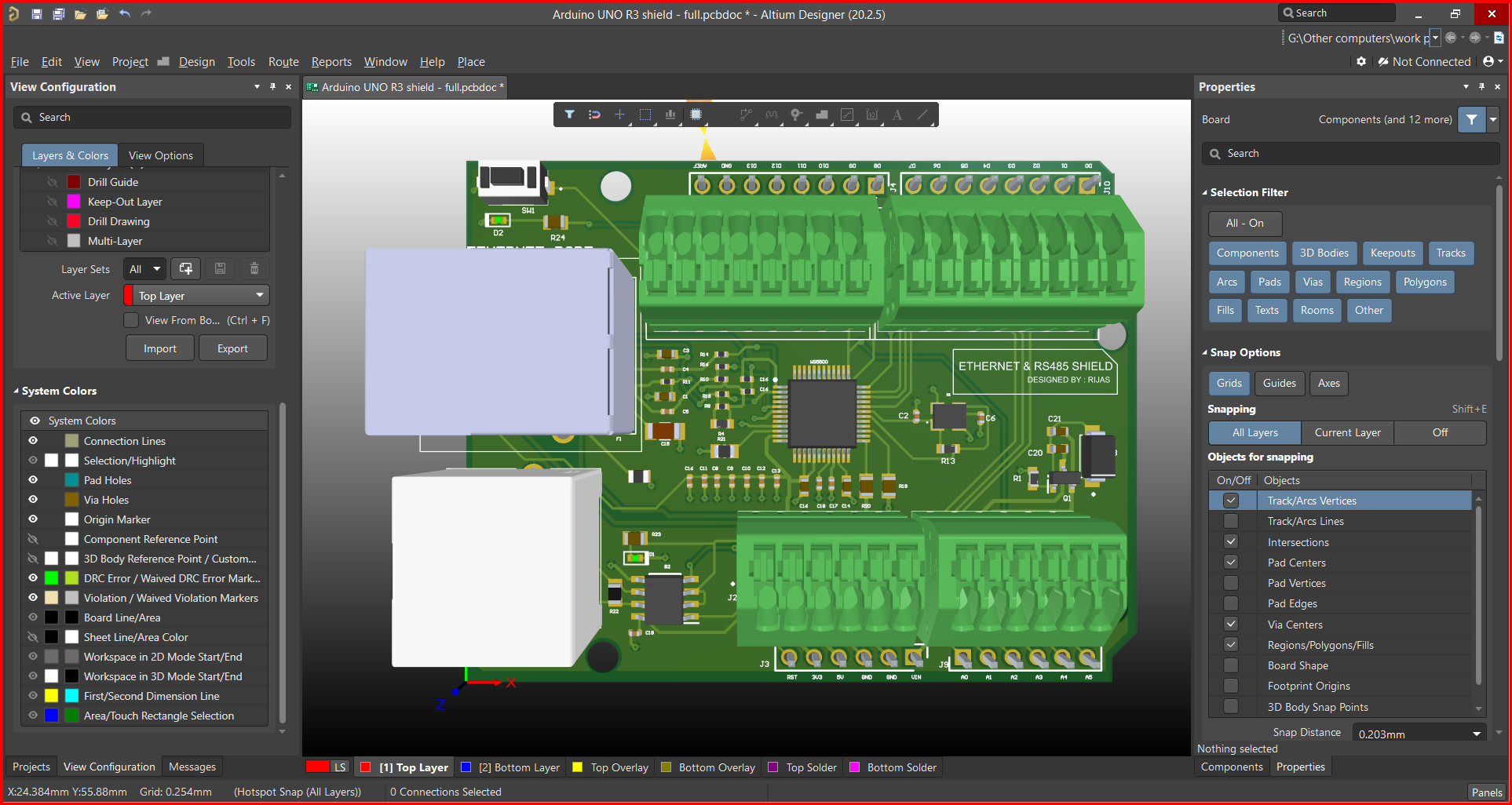Open the Panels button in status bar

pyautogui.click(x=1487, y=792)
